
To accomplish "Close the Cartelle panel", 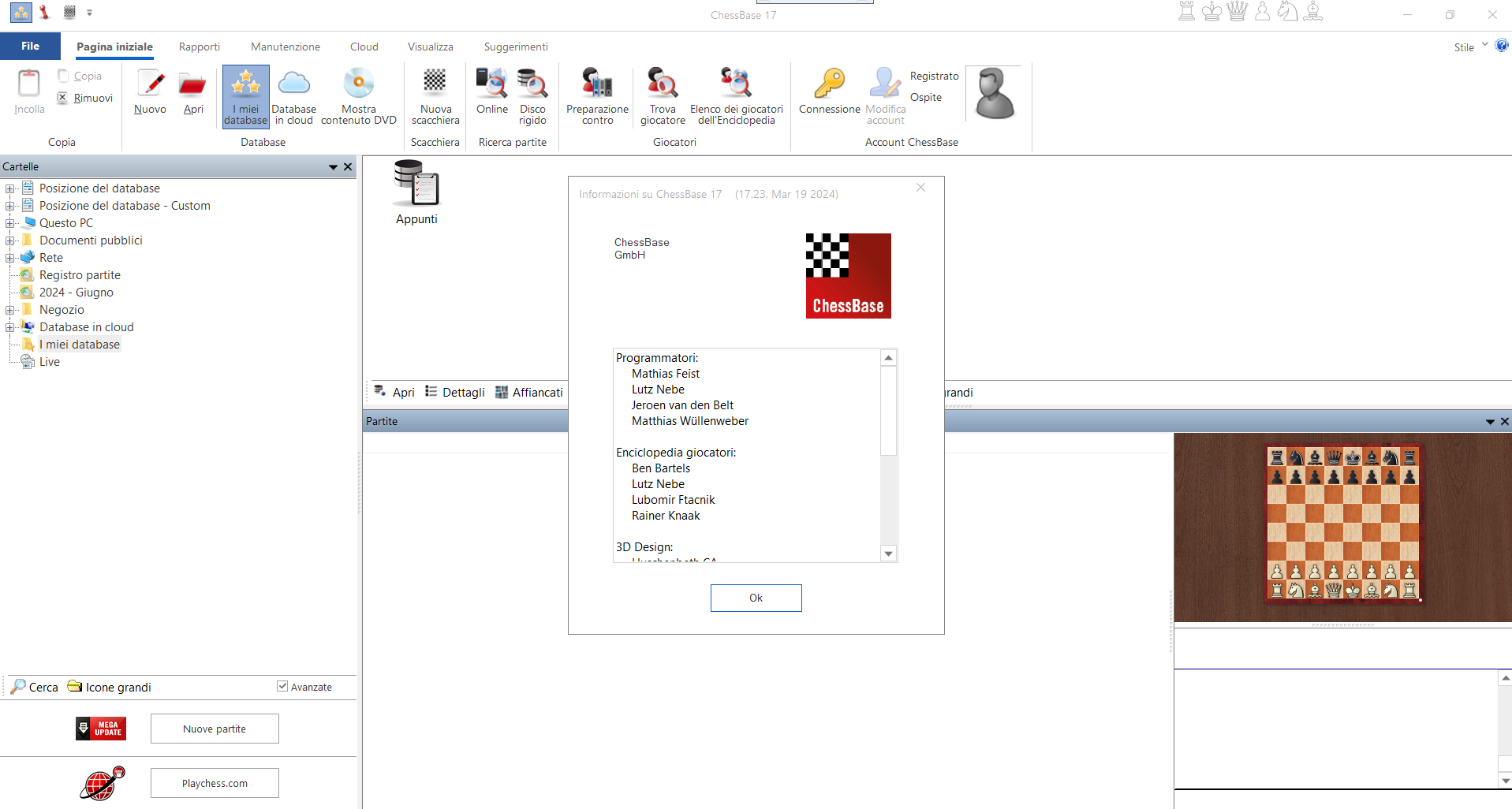I will [x=348, y=167].
